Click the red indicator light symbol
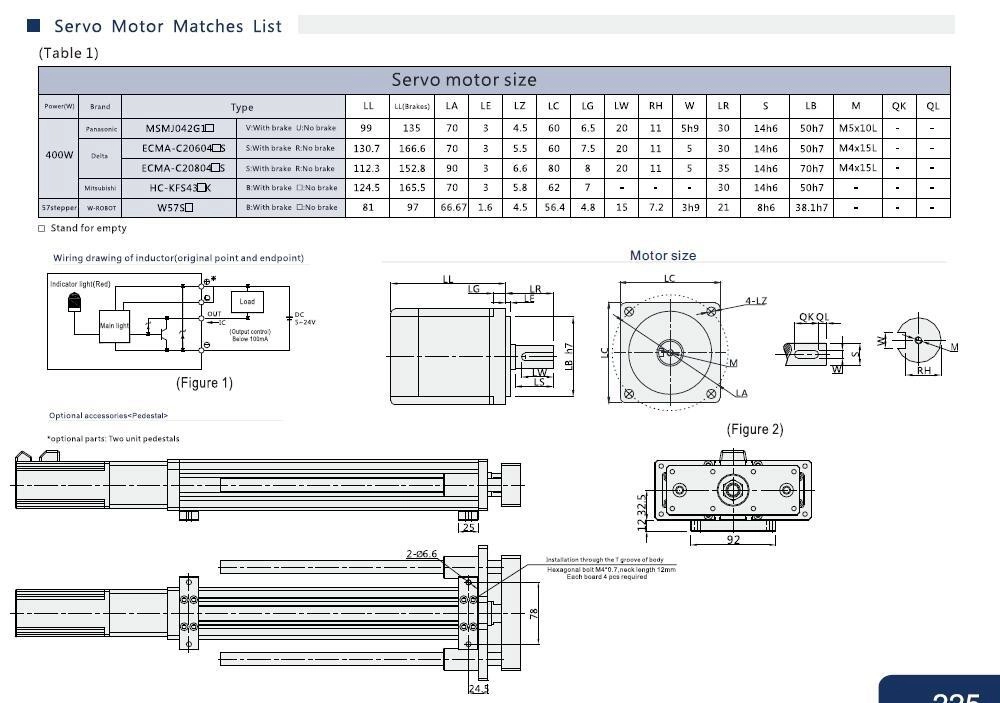This screenshot has width=1000, height=703. click(74, 302)
